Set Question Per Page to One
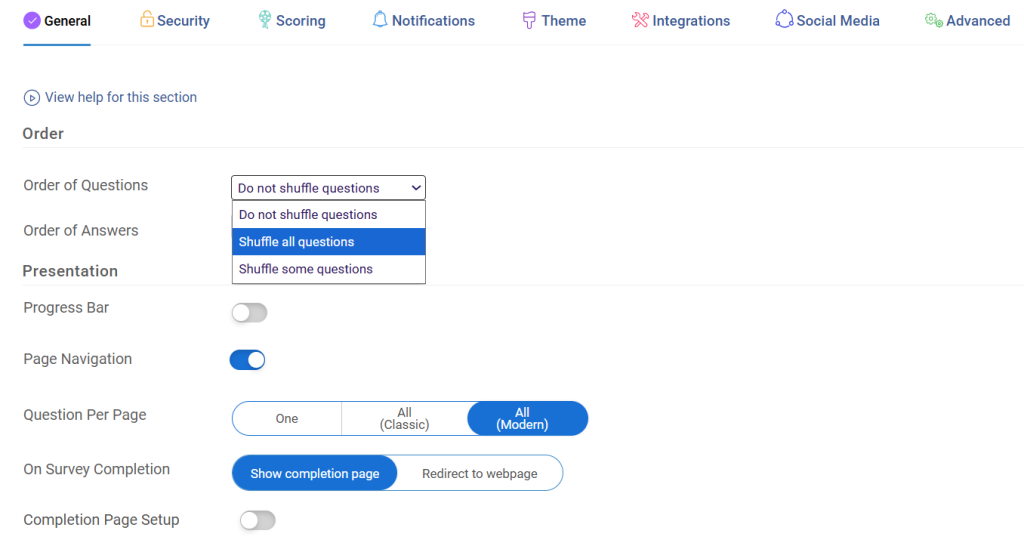The height and width of the screenshot is (546, 1024). (x=287, y=419)
